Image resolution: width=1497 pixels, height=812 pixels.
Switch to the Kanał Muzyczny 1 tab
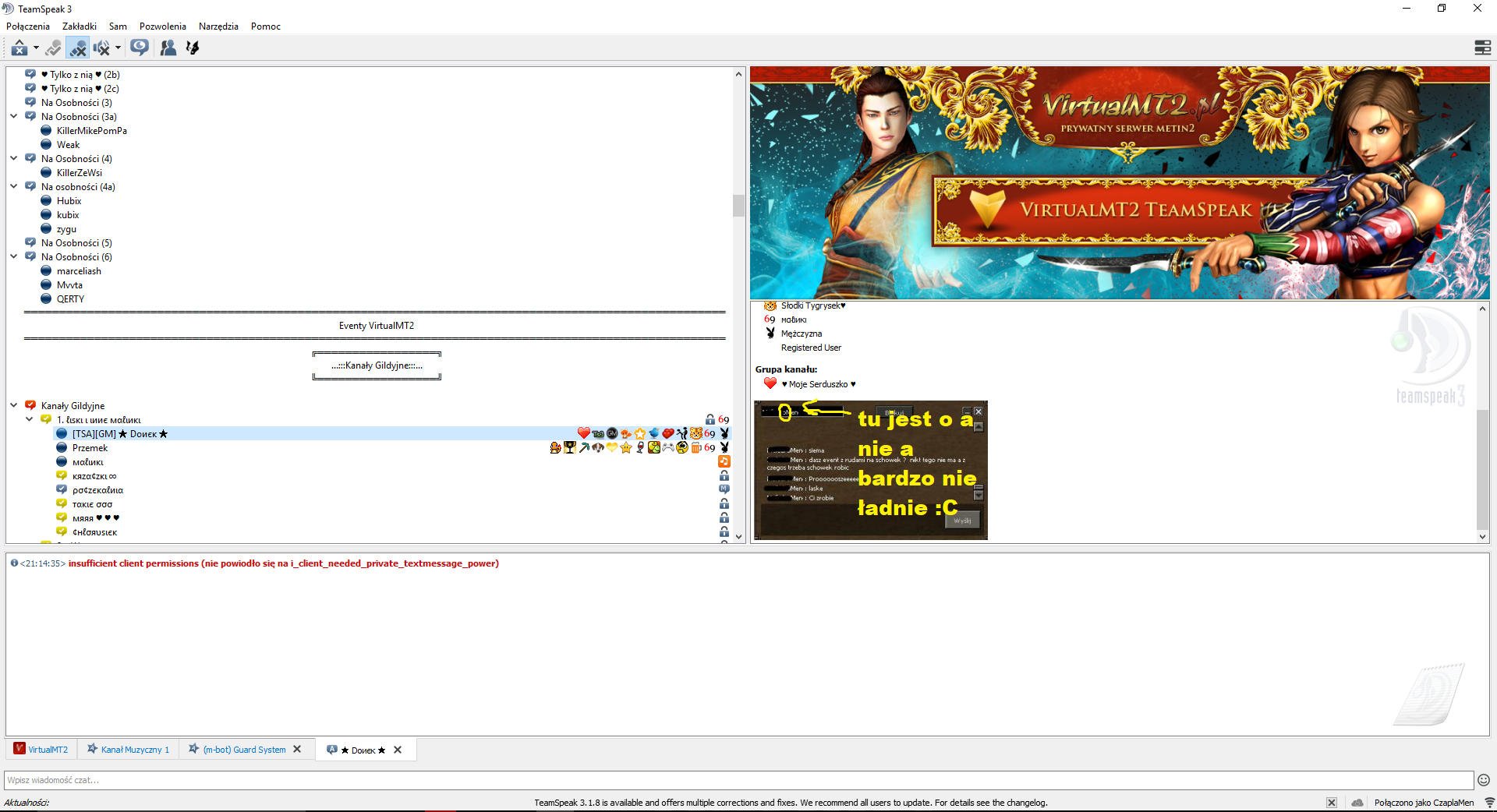[x=127, y=750]
